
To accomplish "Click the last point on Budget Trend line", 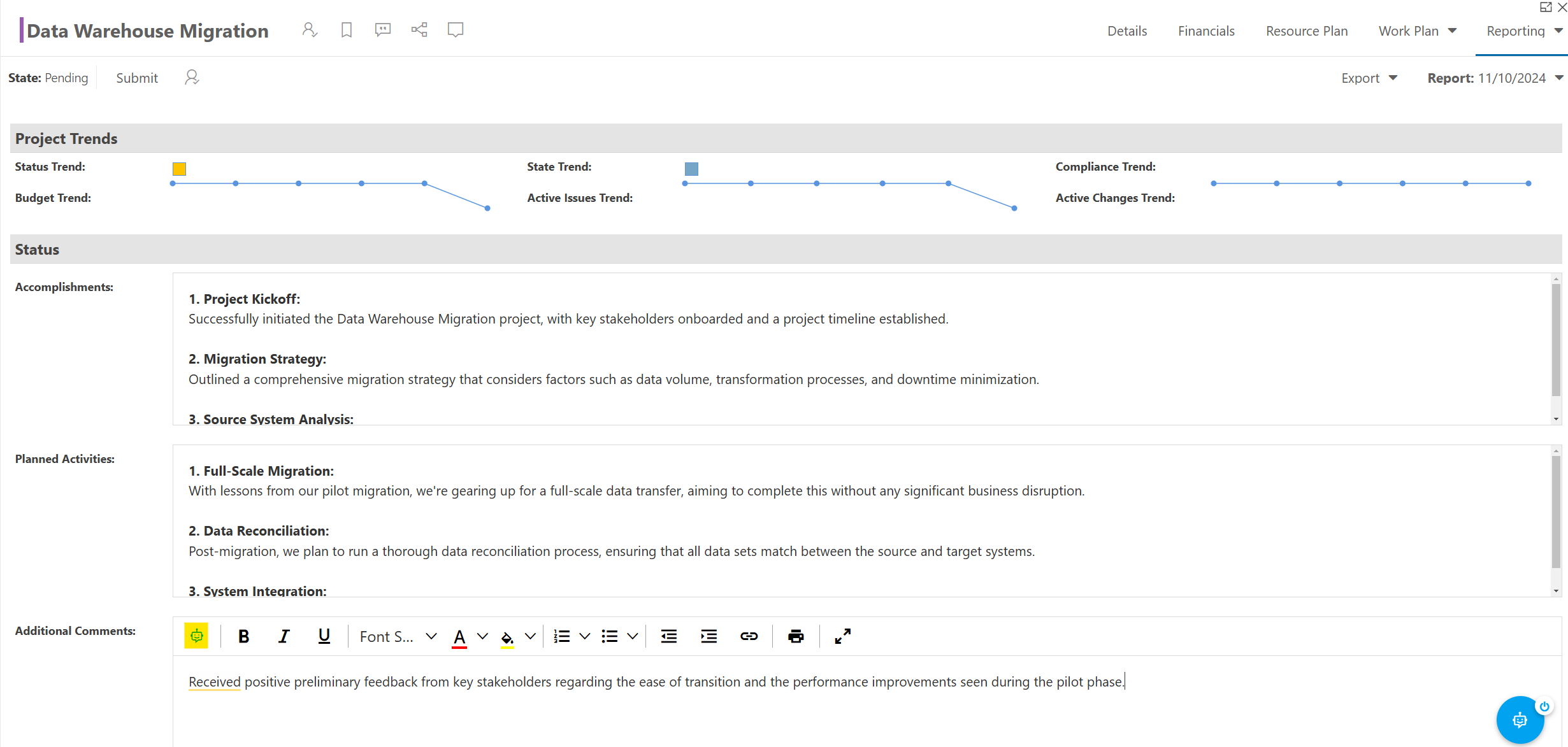I will point(487,208).
